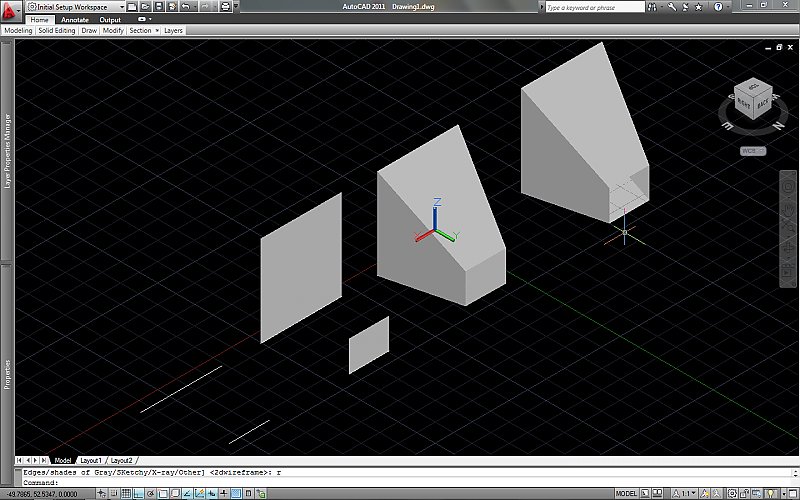Viewport: 800px width, 500px height.
Task: Click the Save icon in quick access toolbar
Action: [x=159, y=7]
